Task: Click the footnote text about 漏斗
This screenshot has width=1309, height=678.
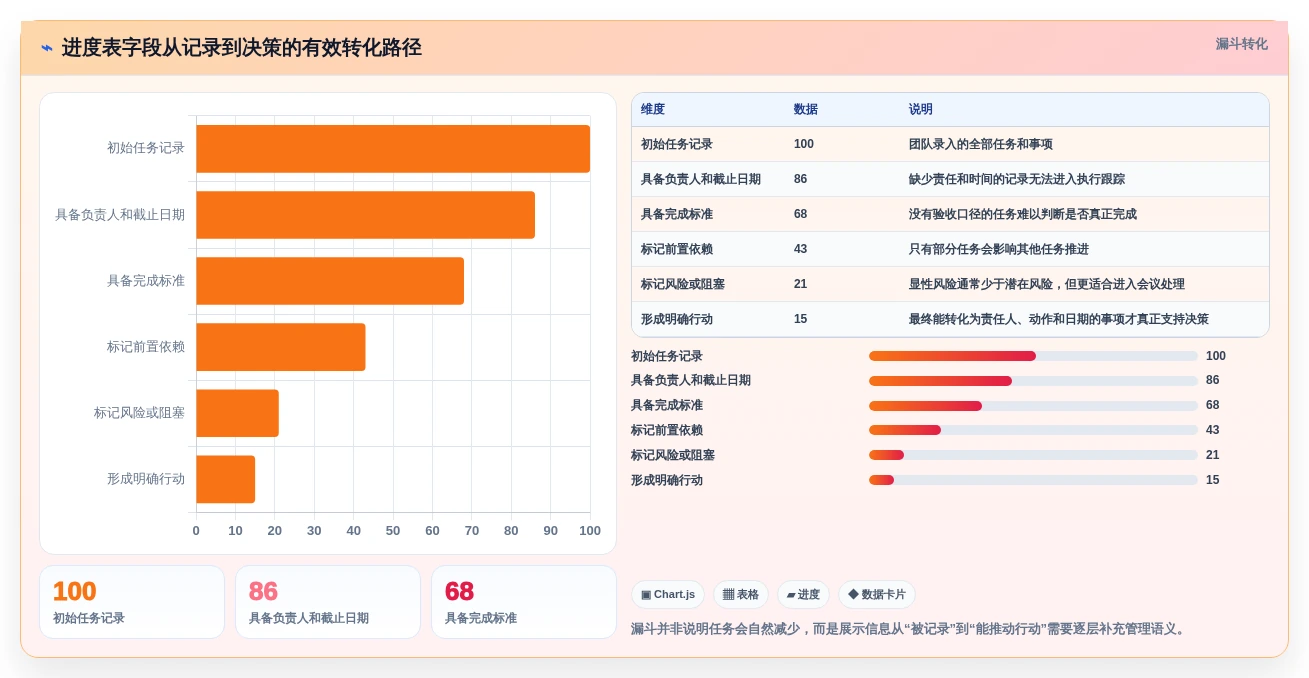Action: point(910,629)
